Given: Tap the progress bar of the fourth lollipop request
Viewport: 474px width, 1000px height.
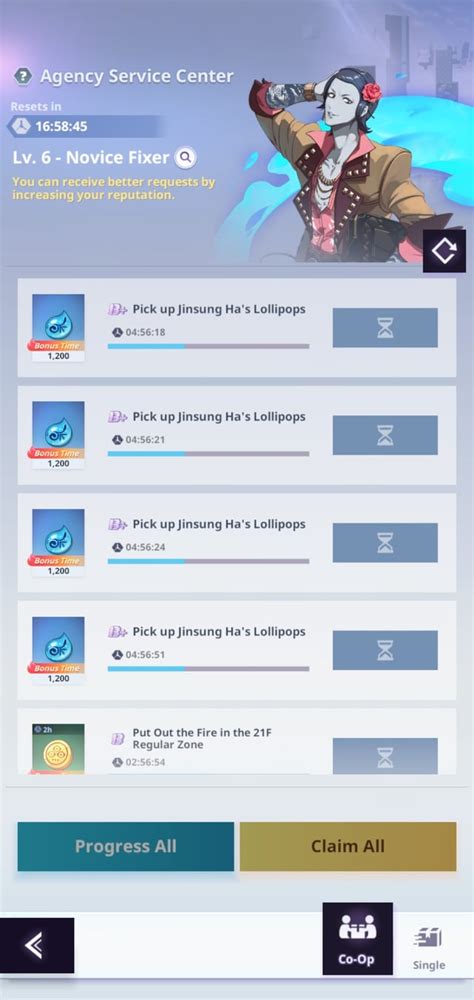Looking at the screenshot, I should point(208,669).
